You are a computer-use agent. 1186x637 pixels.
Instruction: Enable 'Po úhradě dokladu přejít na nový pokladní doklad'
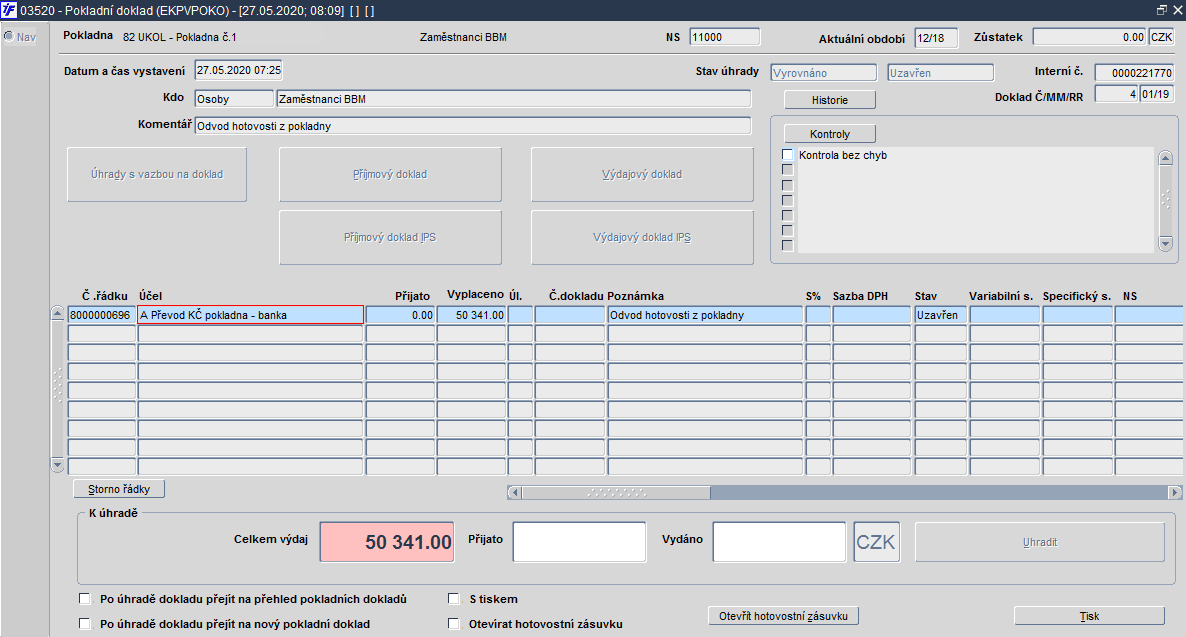coord(85,623)
